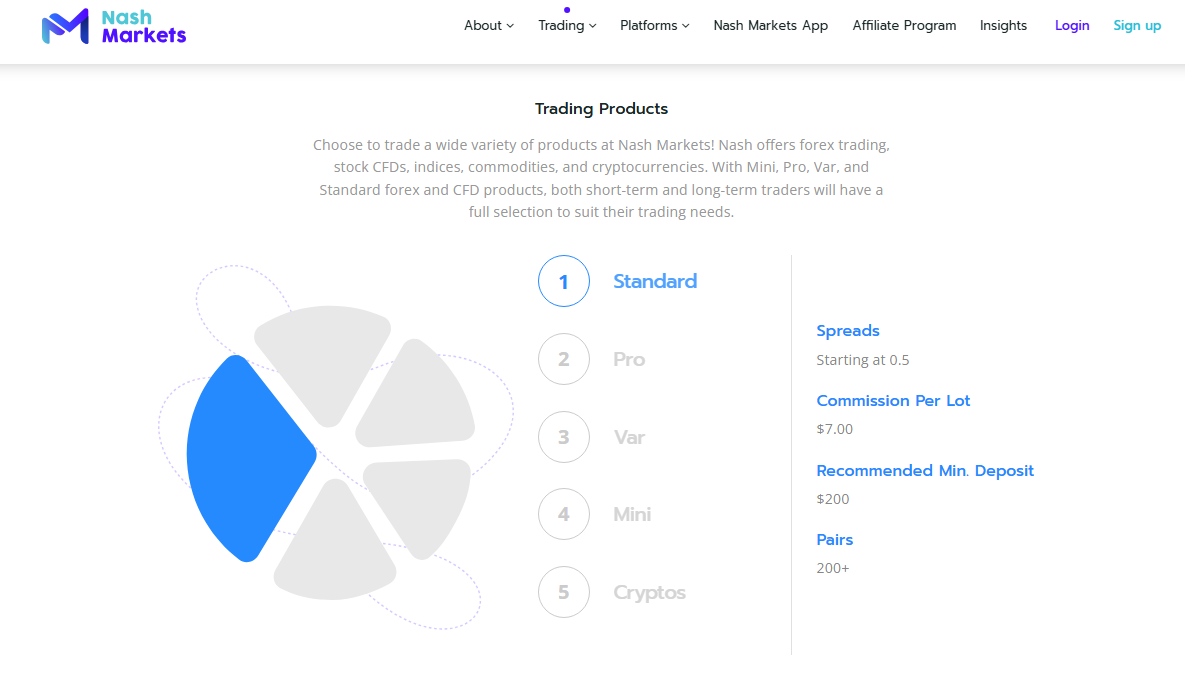Select the number 4 Mini circle
The height and width of the screenshot is (675, 1185).
click(x=564, y=514)
